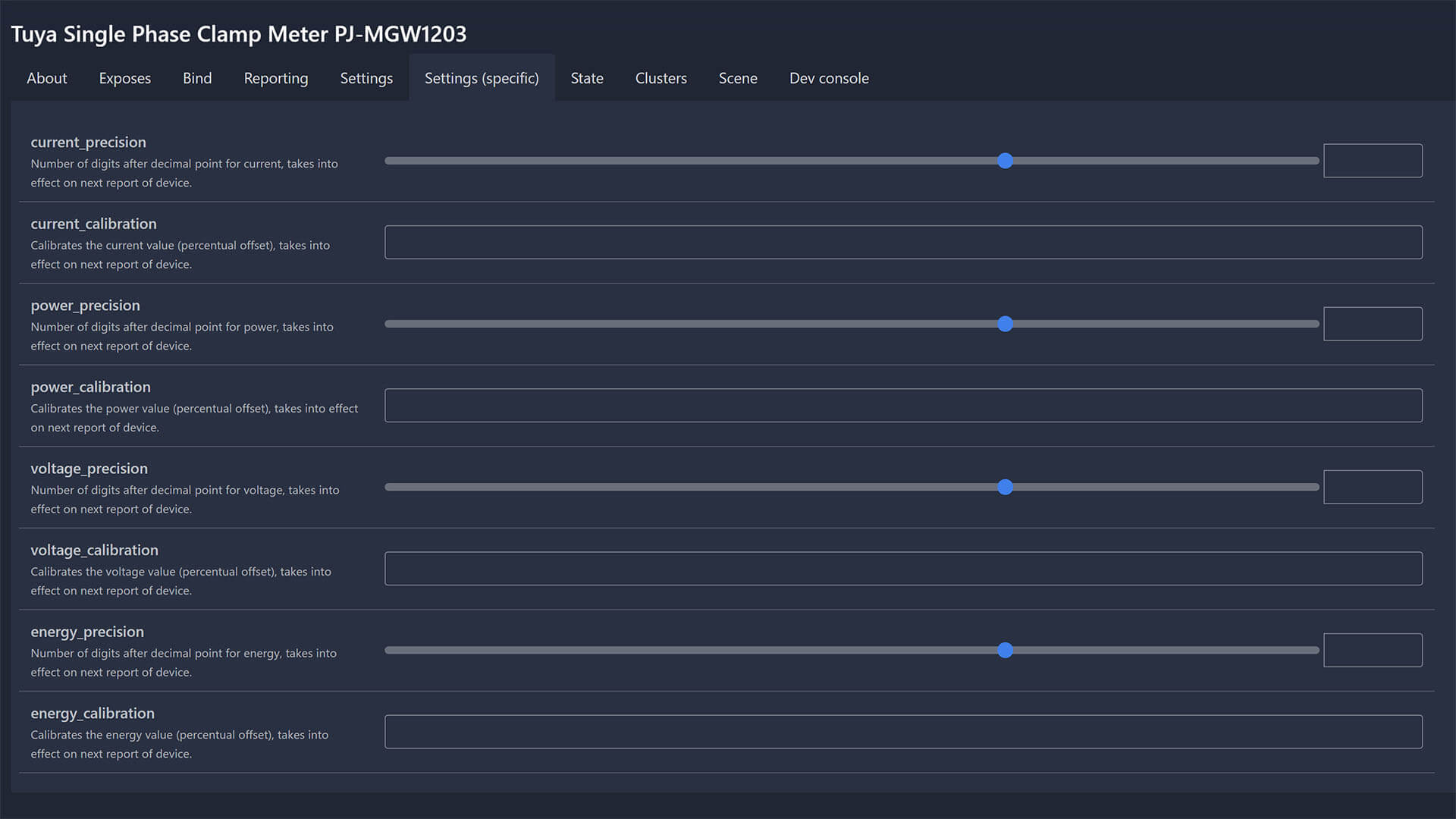Switch to the Clusters tab
Screen dimensions: 1456x819
661,78
